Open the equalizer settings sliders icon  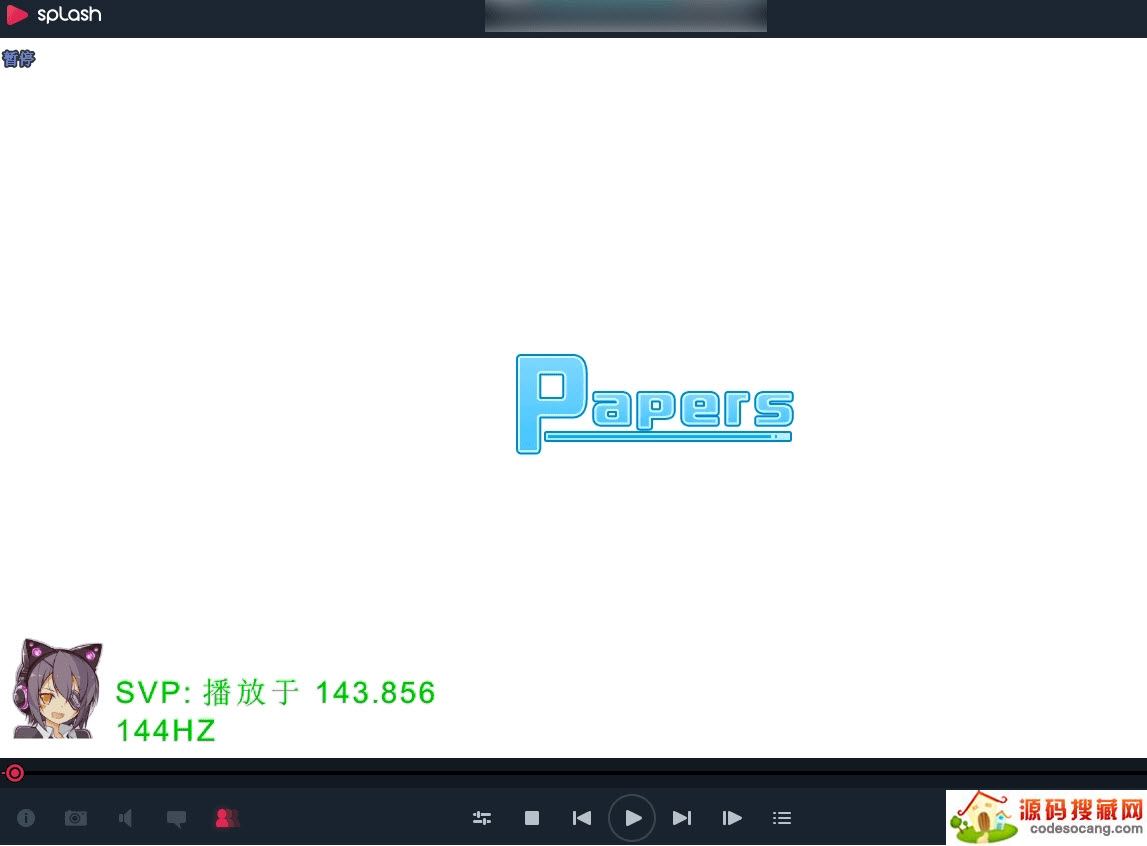(482, 818)
